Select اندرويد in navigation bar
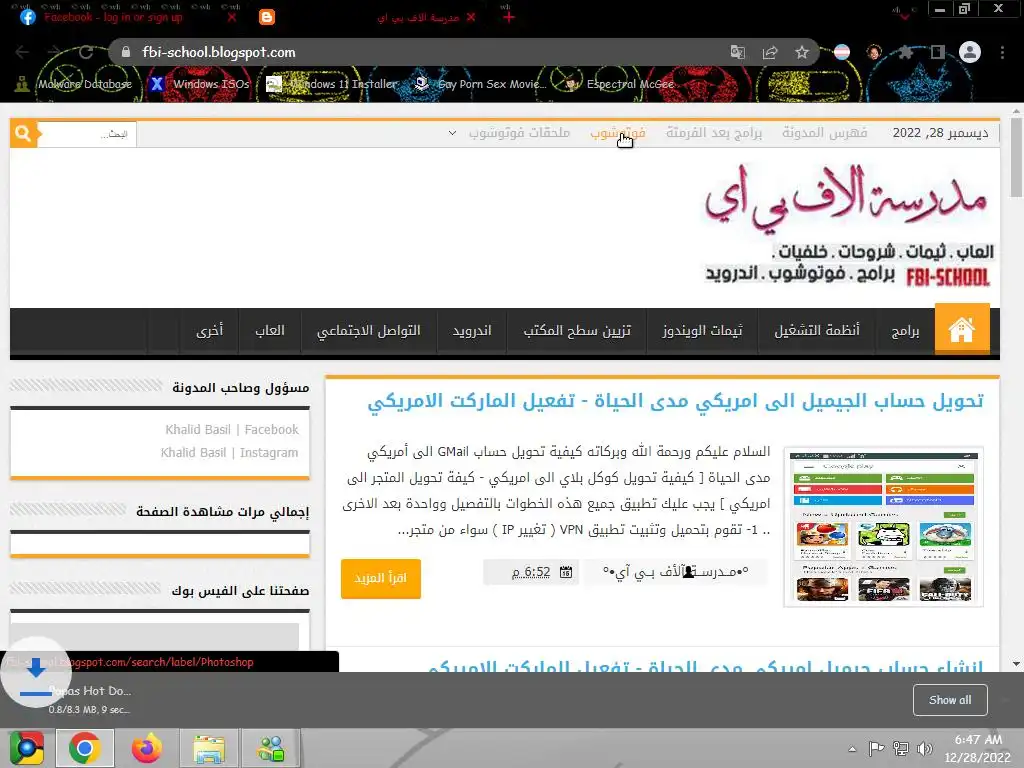This screenshot has width=1024, height=768. (x=472, y=330)
